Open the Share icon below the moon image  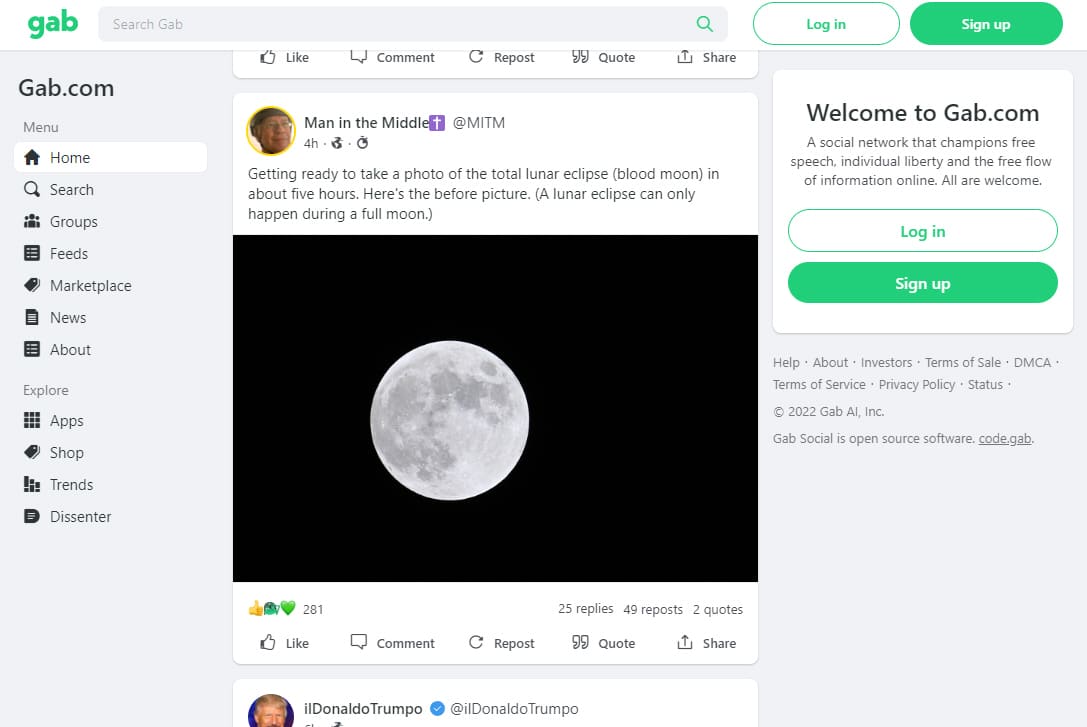[x=683, y=642]
